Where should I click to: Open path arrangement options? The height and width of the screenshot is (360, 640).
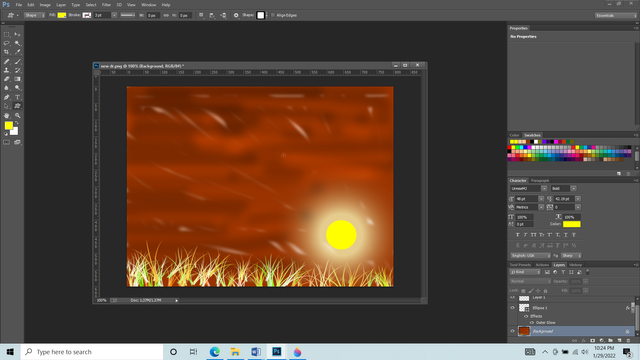click(223, 15)
